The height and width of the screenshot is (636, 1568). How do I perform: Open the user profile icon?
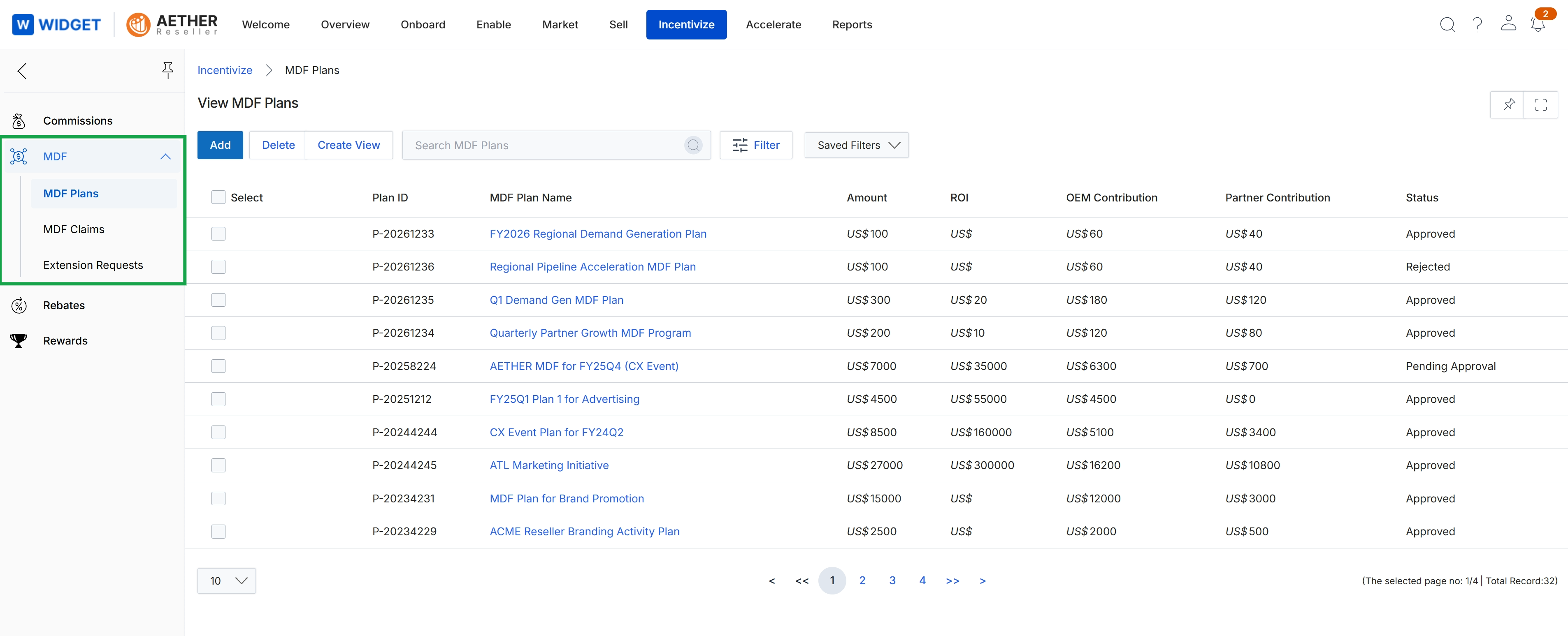click(1508, 24)
